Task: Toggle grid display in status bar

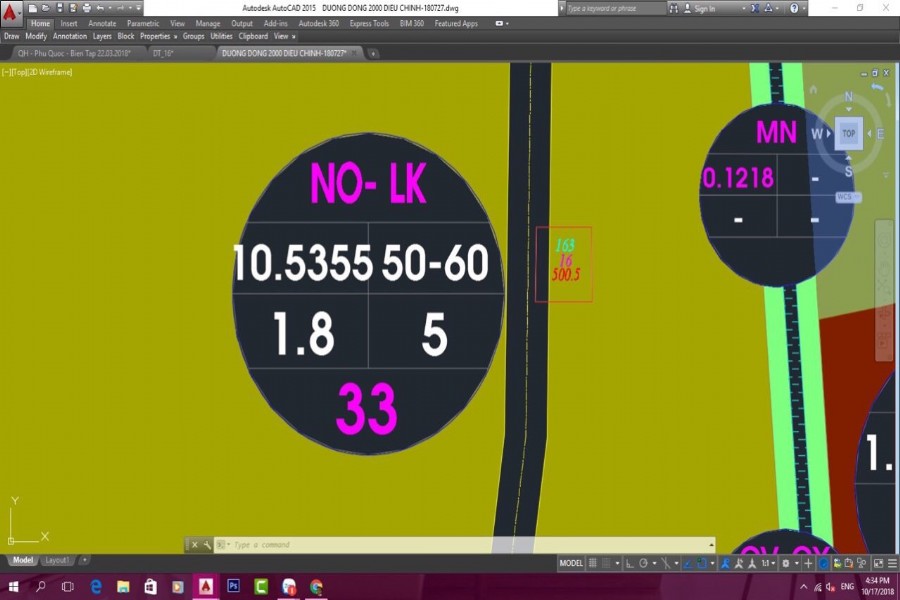Action: point(593,563)
